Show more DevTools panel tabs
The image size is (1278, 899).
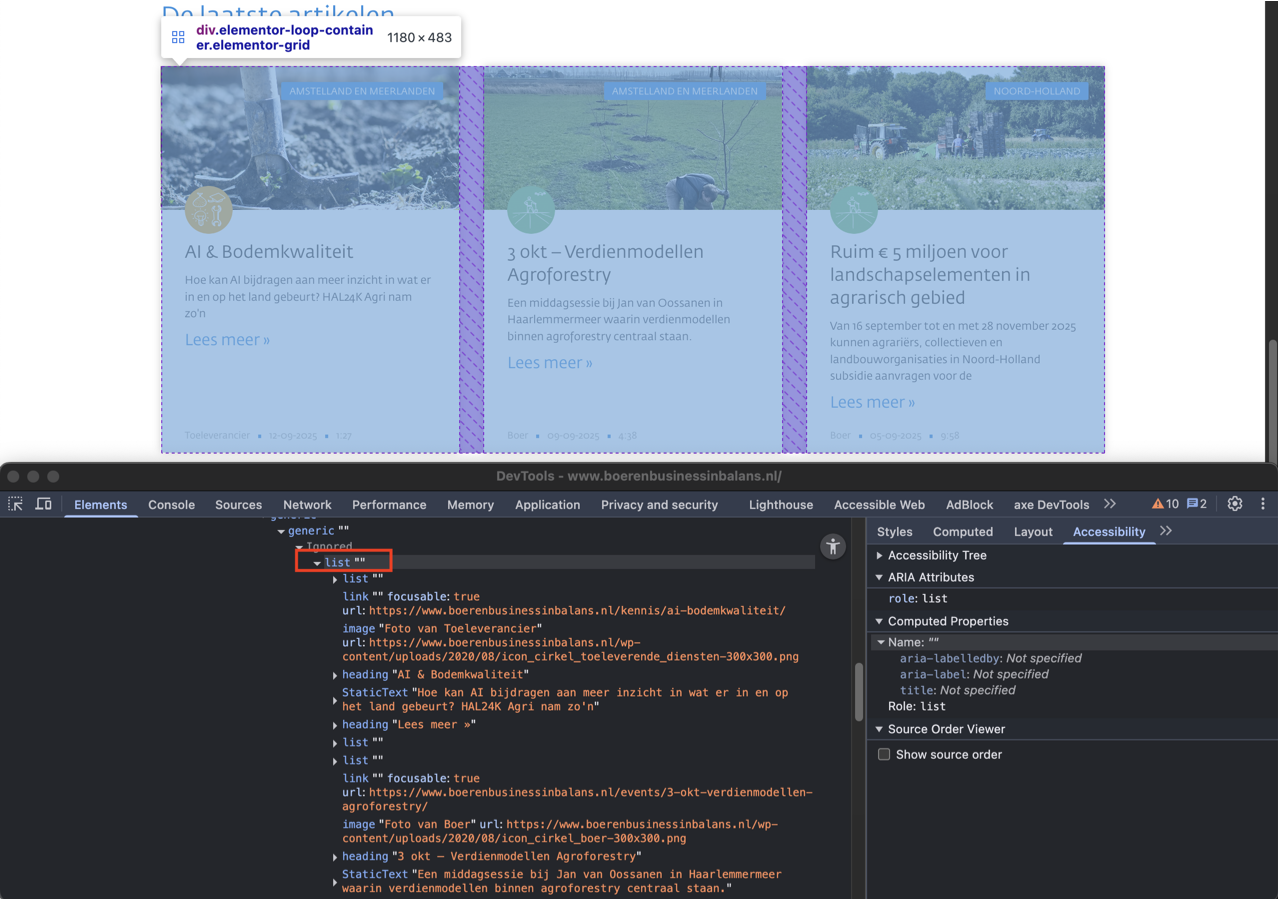[1110, 504]
